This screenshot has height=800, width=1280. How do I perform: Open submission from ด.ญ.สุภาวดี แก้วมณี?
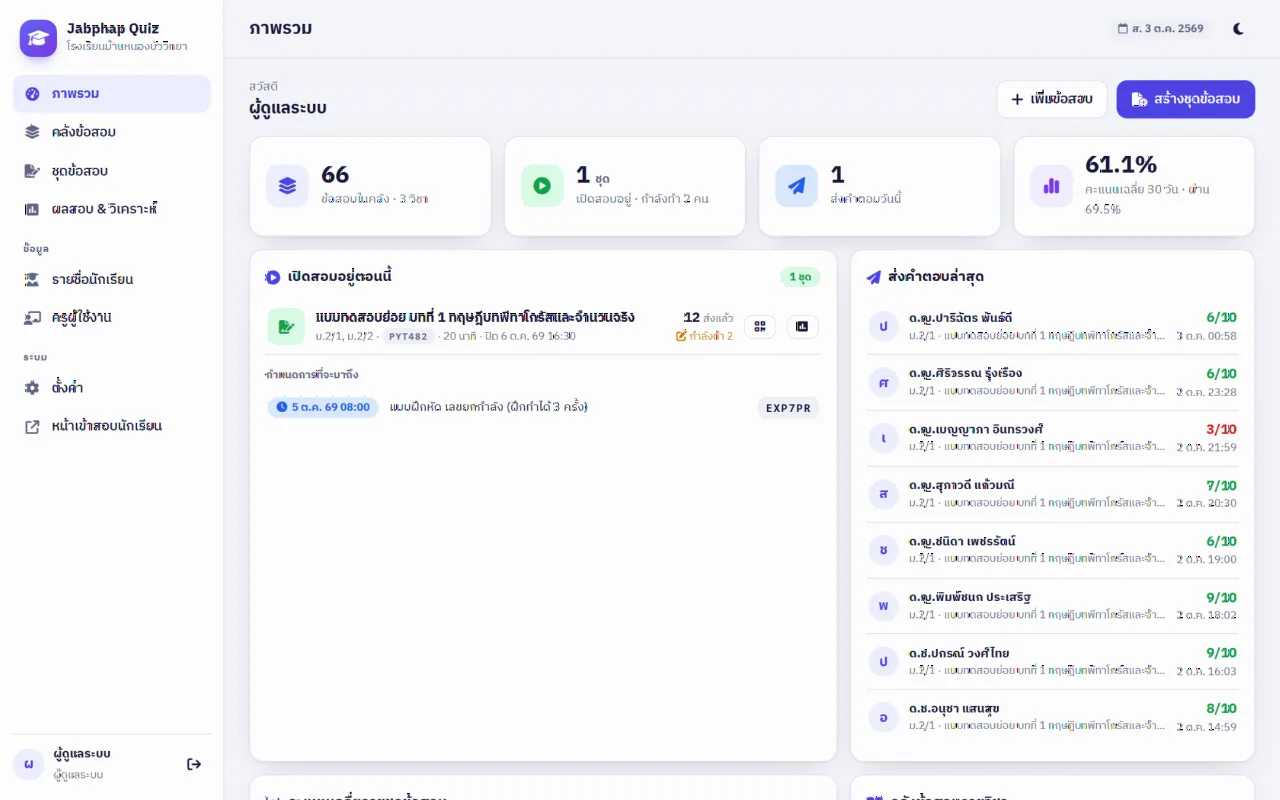pyautogui.click(x=1052, y=494)
